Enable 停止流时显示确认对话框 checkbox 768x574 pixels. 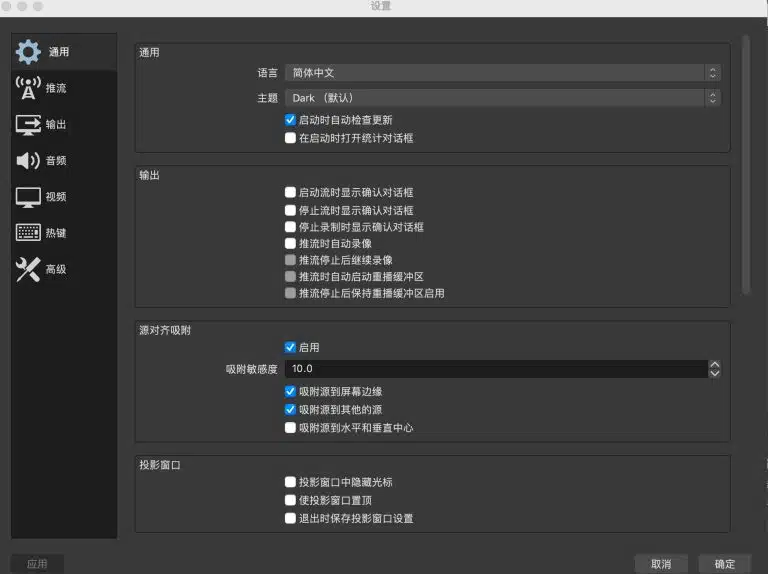(x=290, y=210)
